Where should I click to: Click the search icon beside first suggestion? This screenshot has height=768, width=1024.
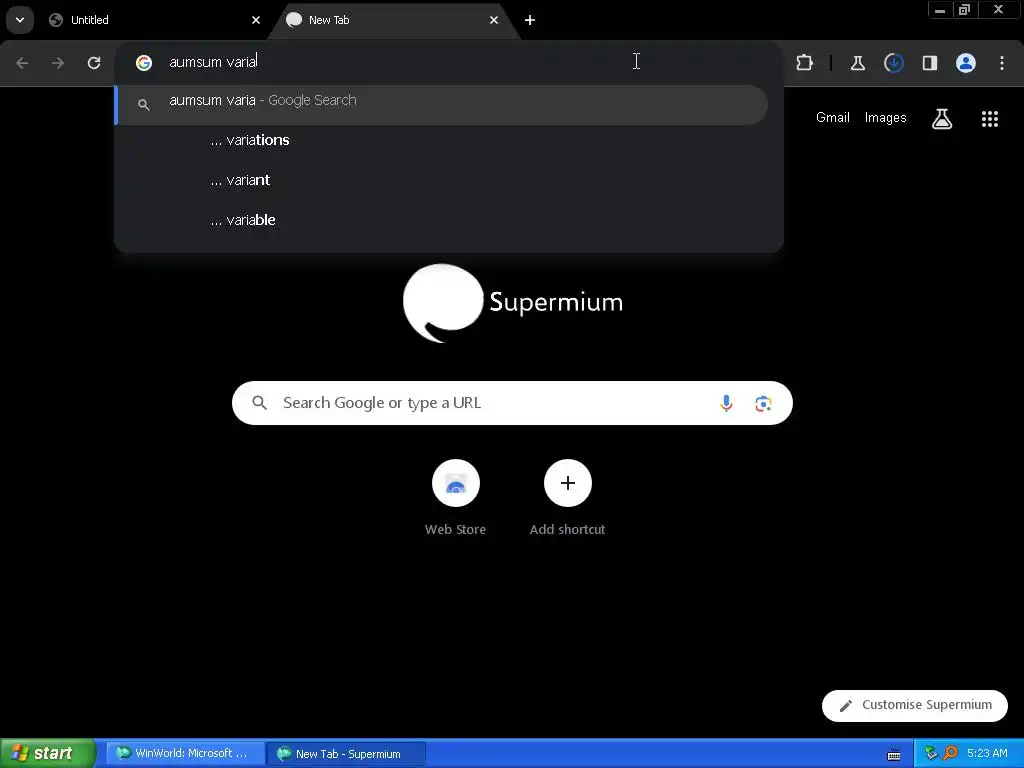pos(144,104)
